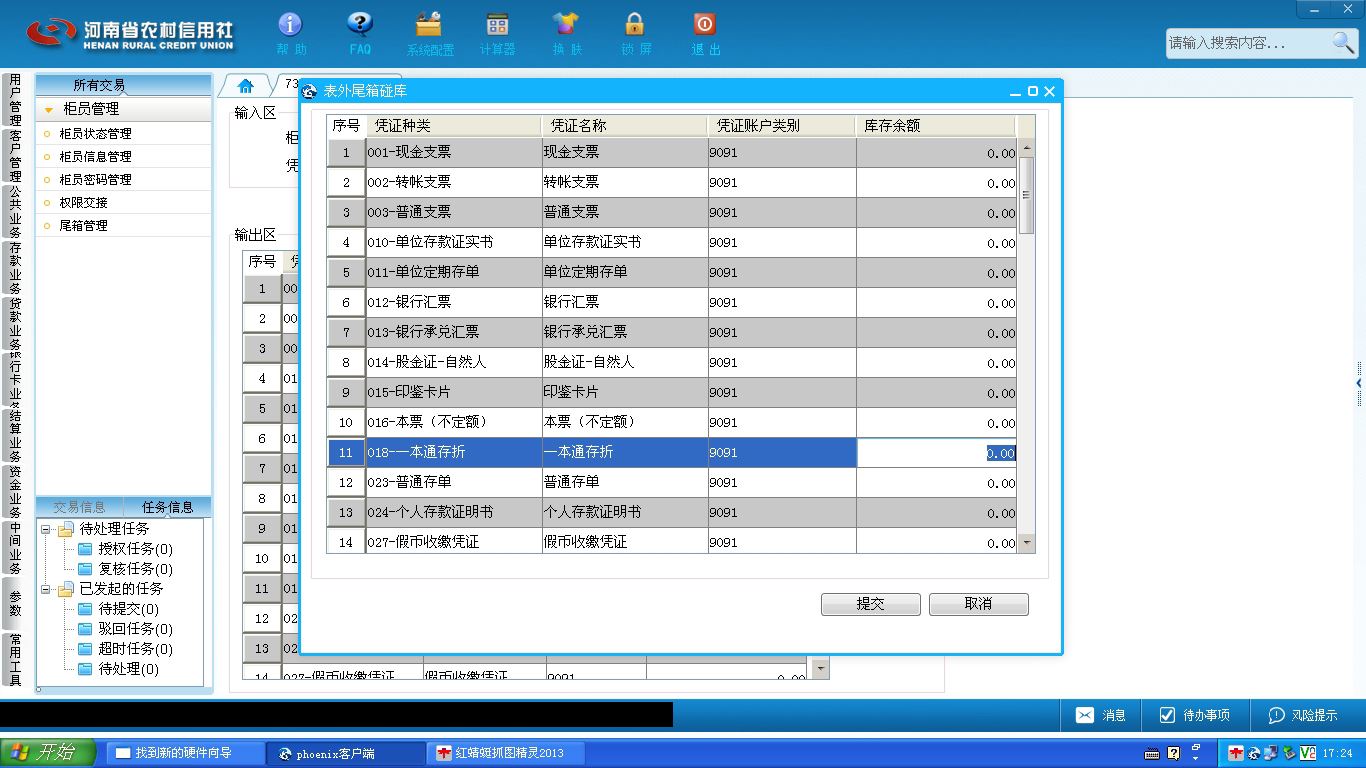Click the 超时任务(0) folder icon
Viewport: 1366px width, 768px height.
(85, 649)
